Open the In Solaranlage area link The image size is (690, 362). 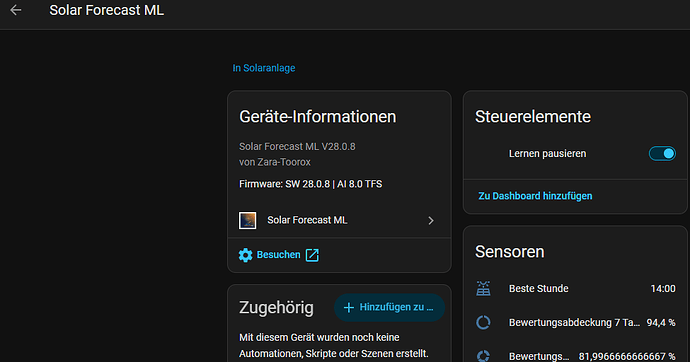click(x=264, y=68)
